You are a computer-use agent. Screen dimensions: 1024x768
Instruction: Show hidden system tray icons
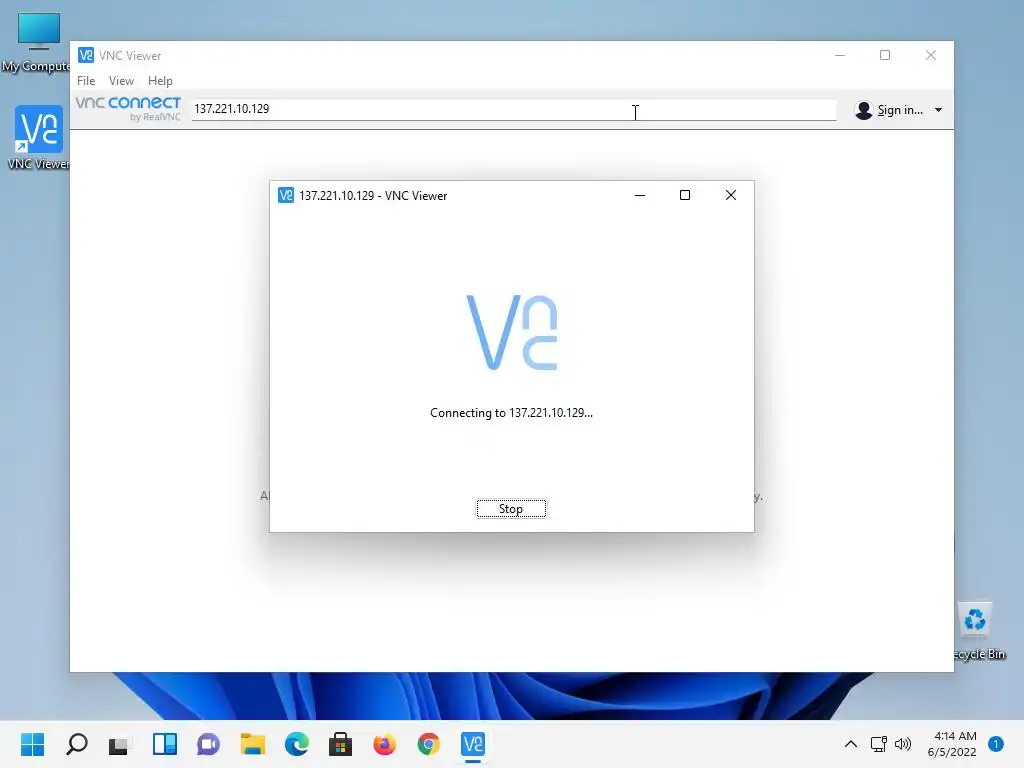(850, 744)
